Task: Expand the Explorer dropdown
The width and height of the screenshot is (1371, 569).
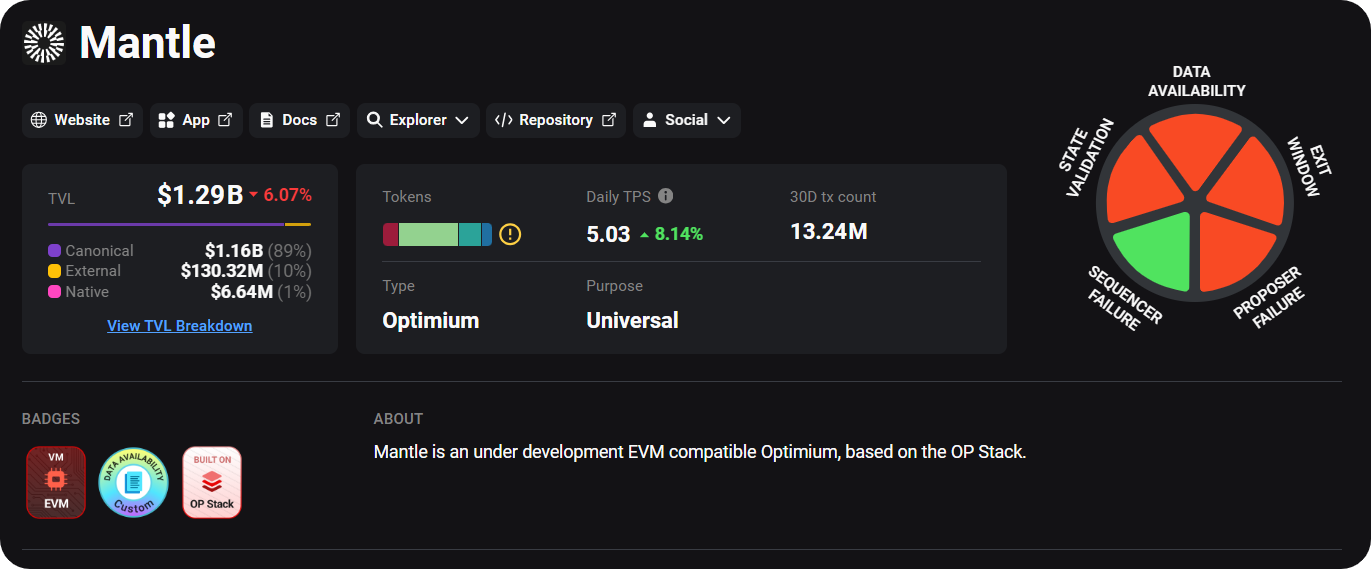Action: pos(418,120)
